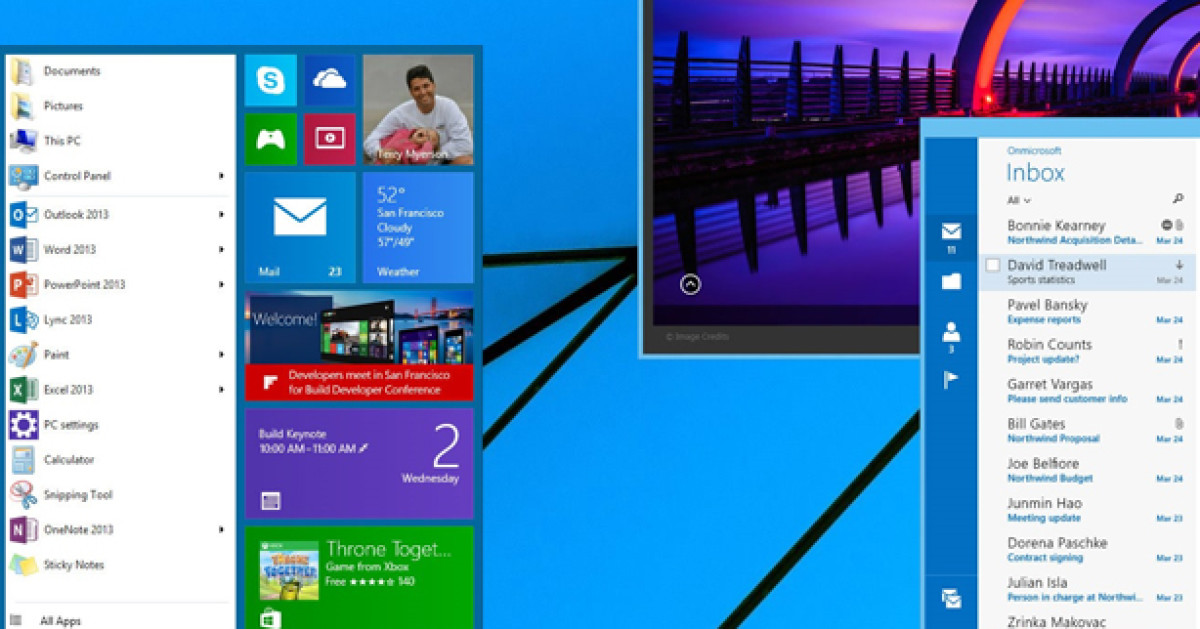Open the people icon in Mail sidebar
1200x629 pixels.
tap(951, 332)
